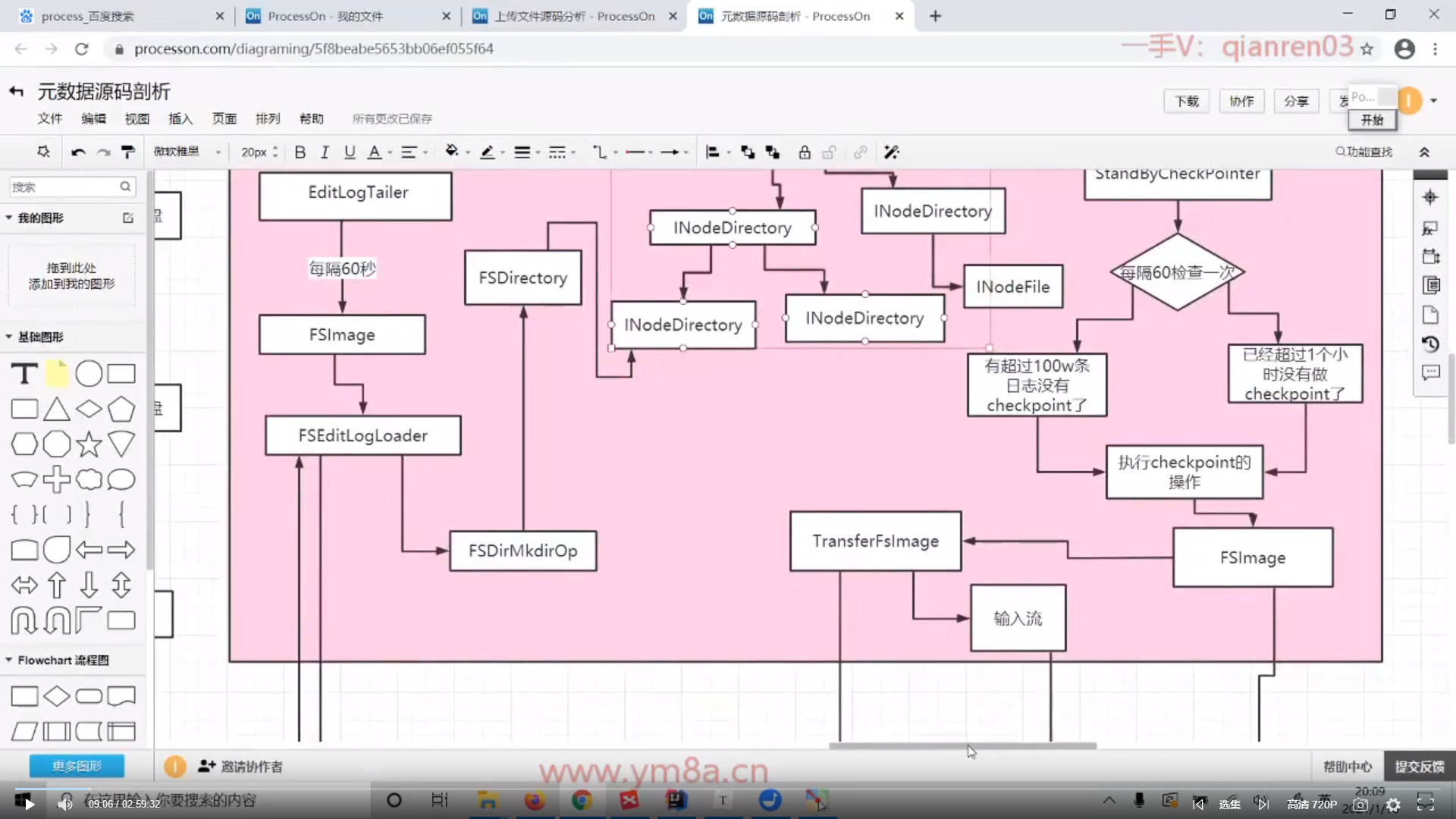Click 邀请协作者 invite collaborators
The height and width of the screenshot is (819, 1456).
[x=240, y=767]
